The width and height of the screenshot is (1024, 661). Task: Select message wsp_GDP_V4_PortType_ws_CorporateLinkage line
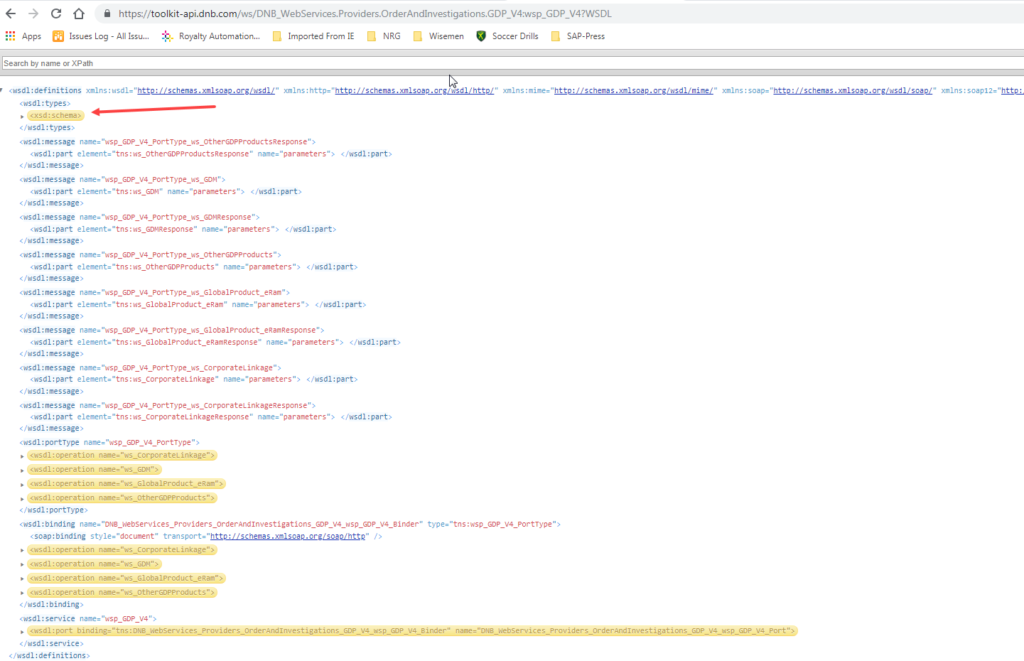151,368
